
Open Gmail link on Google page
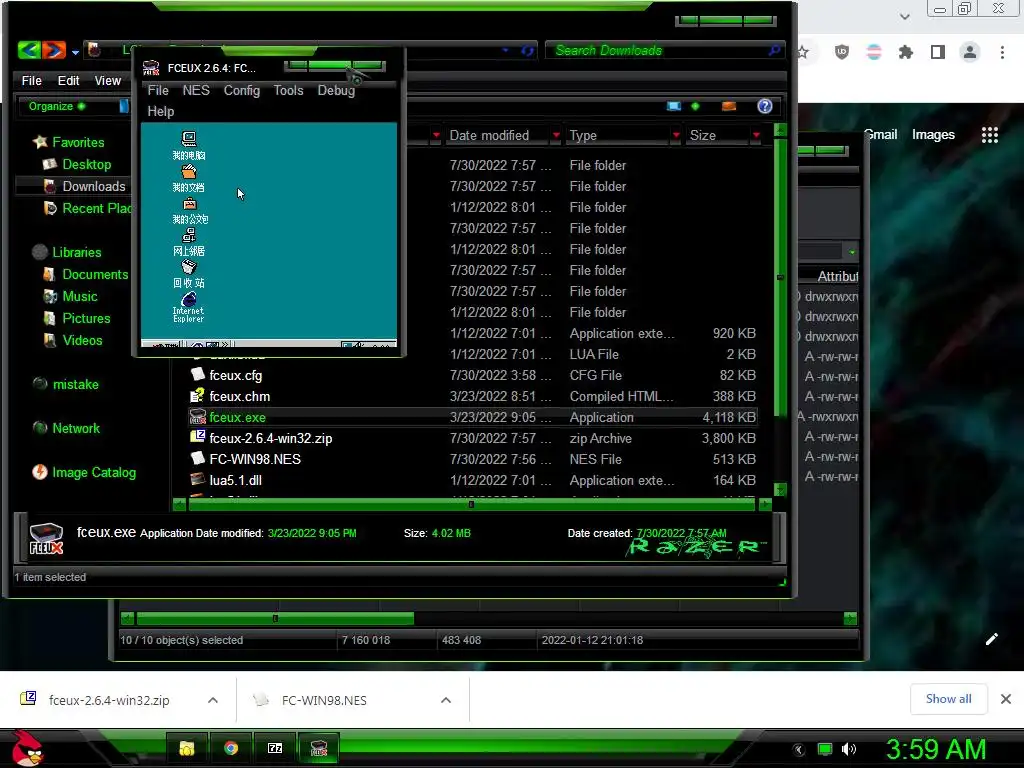coord(880,134)
